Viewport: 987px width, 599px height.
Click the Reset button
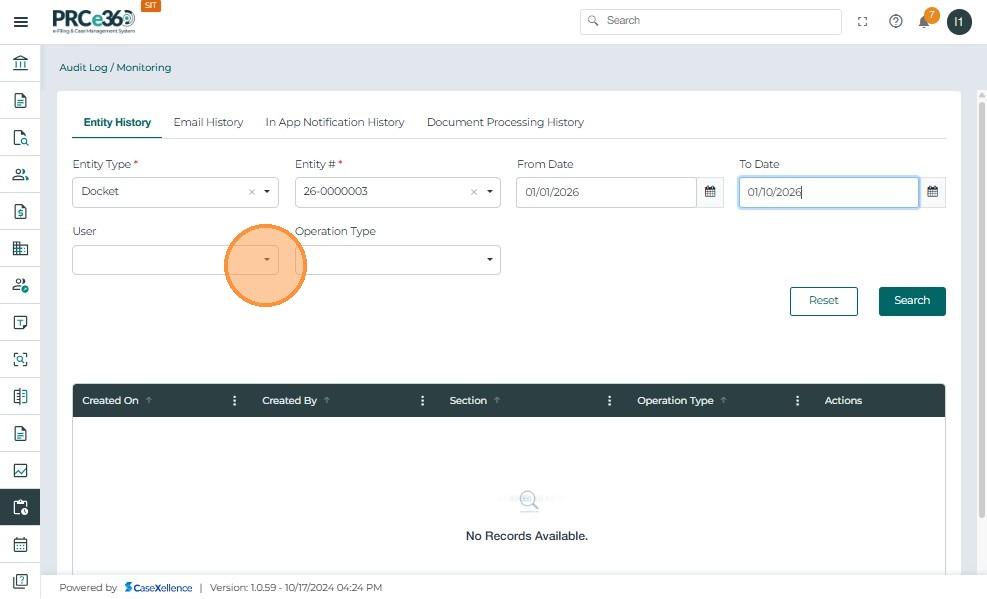[x=823, y=301]
